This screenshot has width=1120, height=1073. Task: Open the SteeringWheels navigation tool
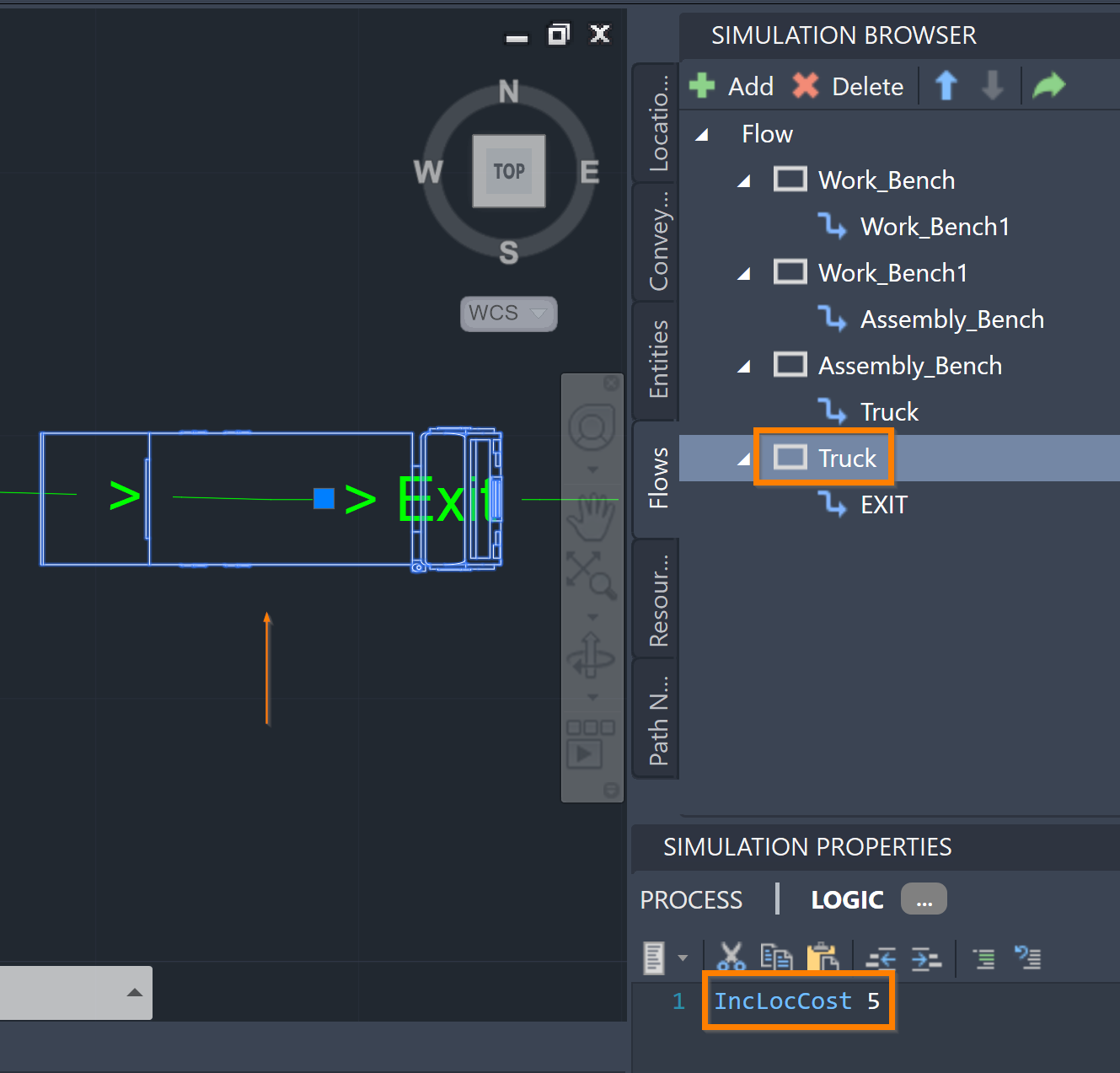point(592,428)
